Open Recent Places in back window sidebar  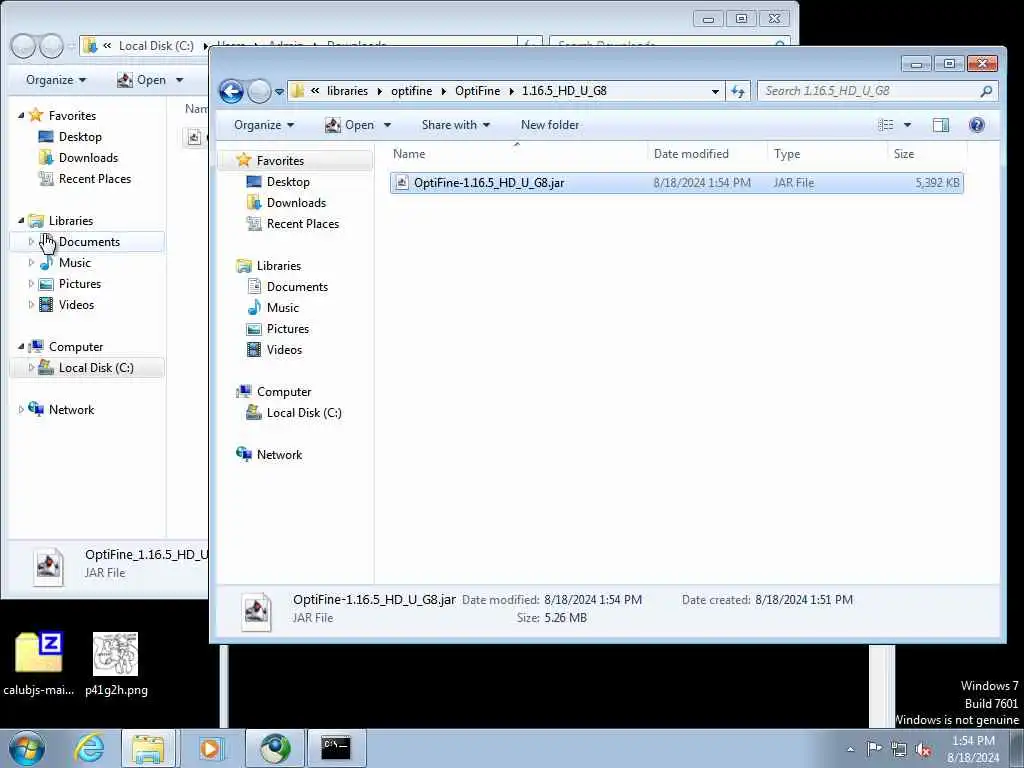[95, 178]
